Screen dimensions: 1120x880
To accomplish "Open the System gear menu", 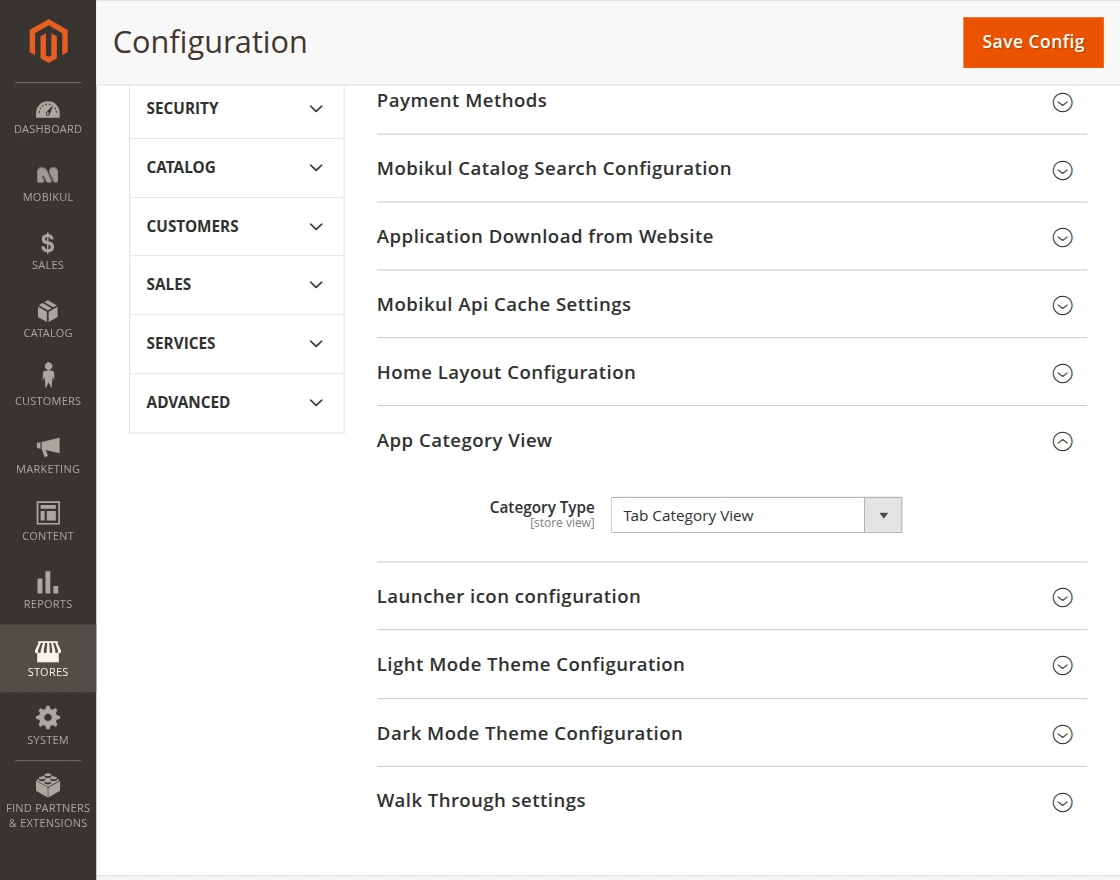I will [x=48, y=726].
